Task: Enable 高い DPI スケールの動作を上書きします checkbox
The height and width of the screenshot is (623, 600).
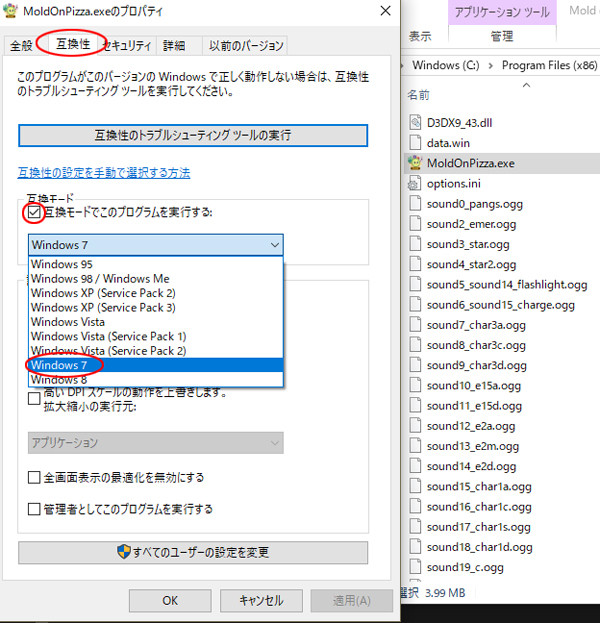Action: click(34, 399)
